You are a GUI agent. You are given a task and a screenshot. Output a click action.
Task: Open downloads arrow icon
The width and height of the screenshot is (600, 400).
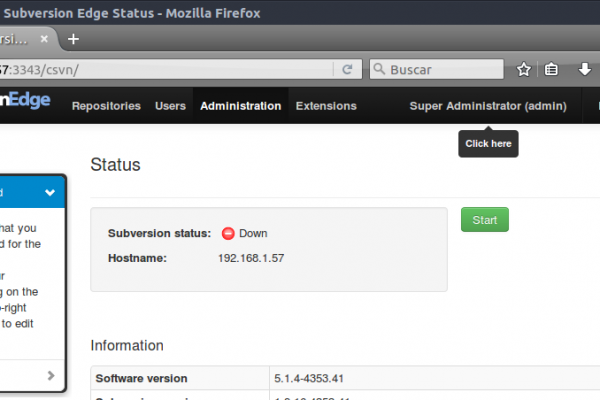585,69
